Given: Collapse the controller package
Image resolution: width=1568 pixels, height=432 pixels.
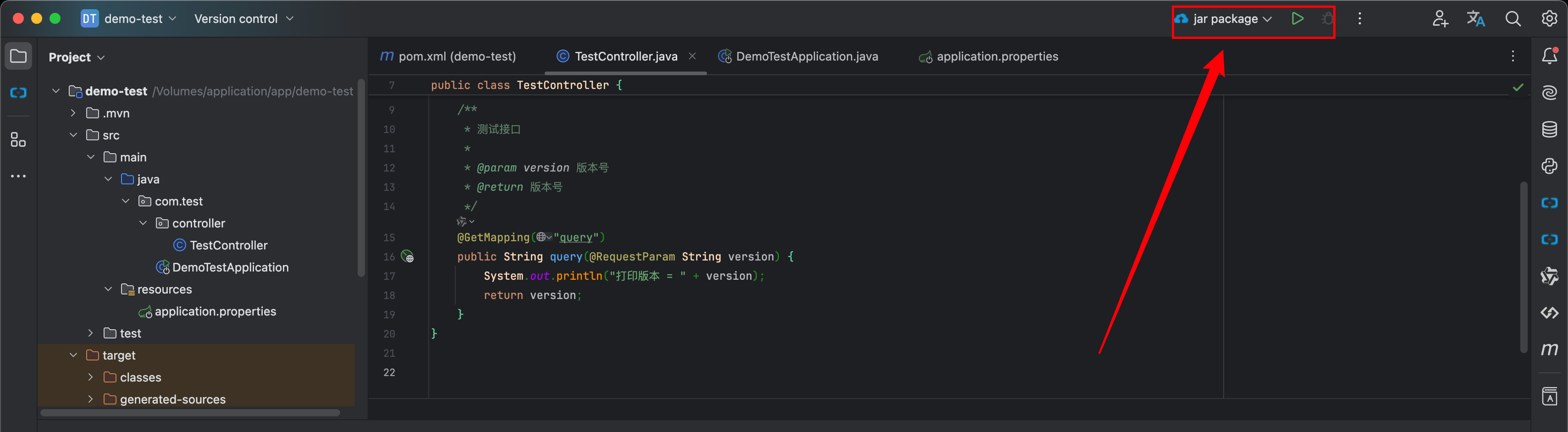Looking at the screenshot, I should click(143, 223).
